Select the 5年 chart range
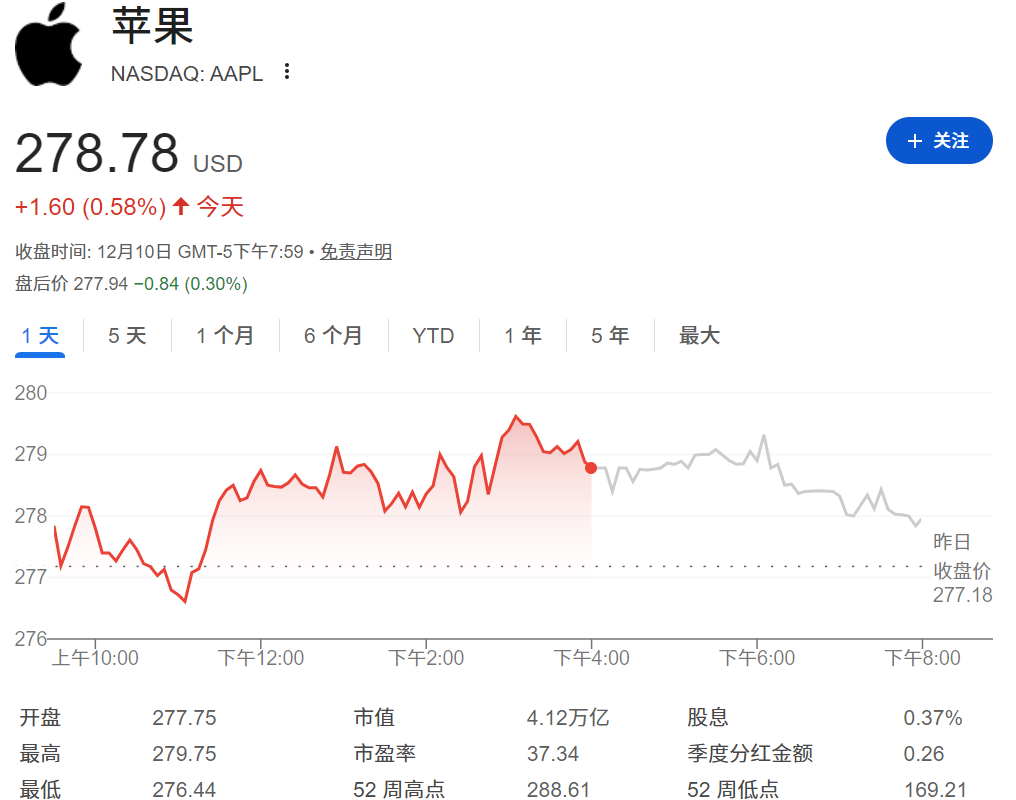Screen dimensions: 1016x800 coord(609,336)
